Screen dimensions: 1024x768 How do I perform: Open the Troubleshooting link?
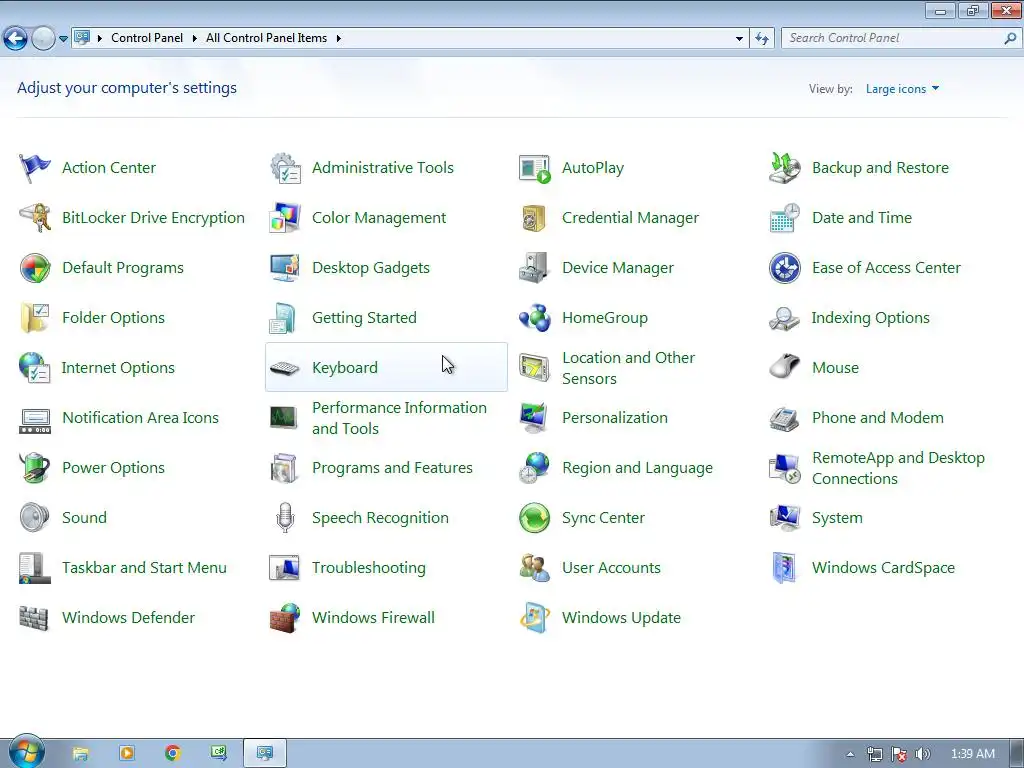[x=369, y=568]
